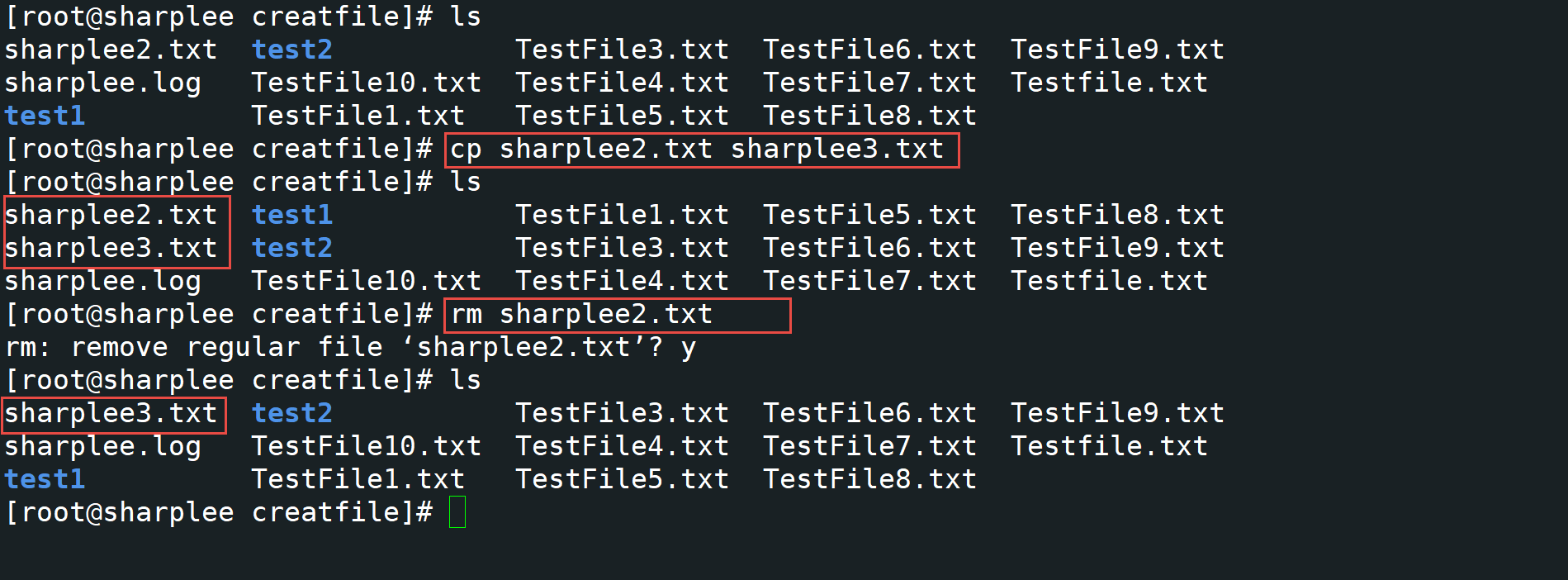This screenshot has height=580, width=1568.
Task: Click sharplee2.txt in the second ls listing
Action: tap(111, 216)
